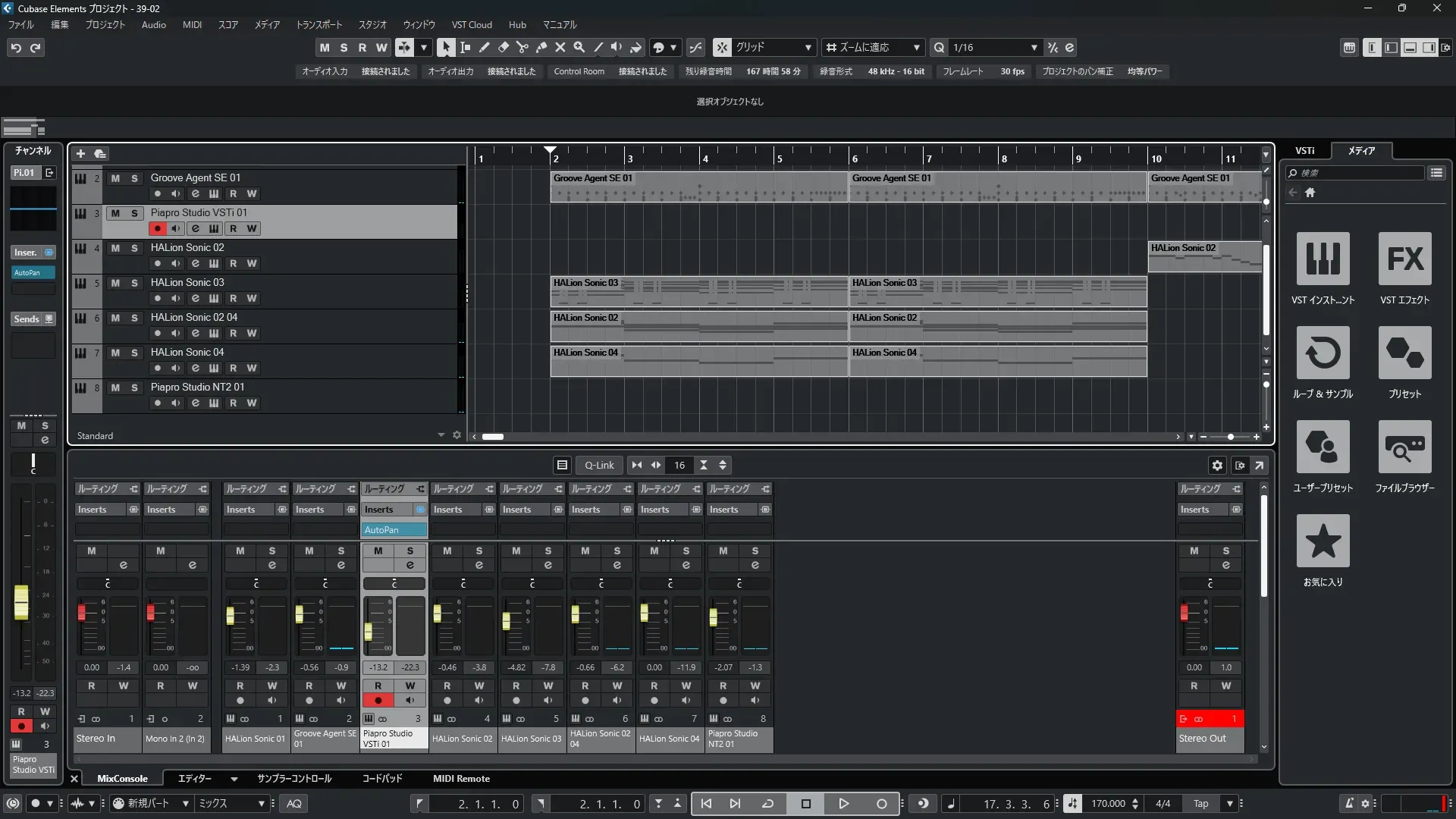Choose the Zoom magnifier tool
This screenshot has width=1456, height=819.
[x=579, y=48]
